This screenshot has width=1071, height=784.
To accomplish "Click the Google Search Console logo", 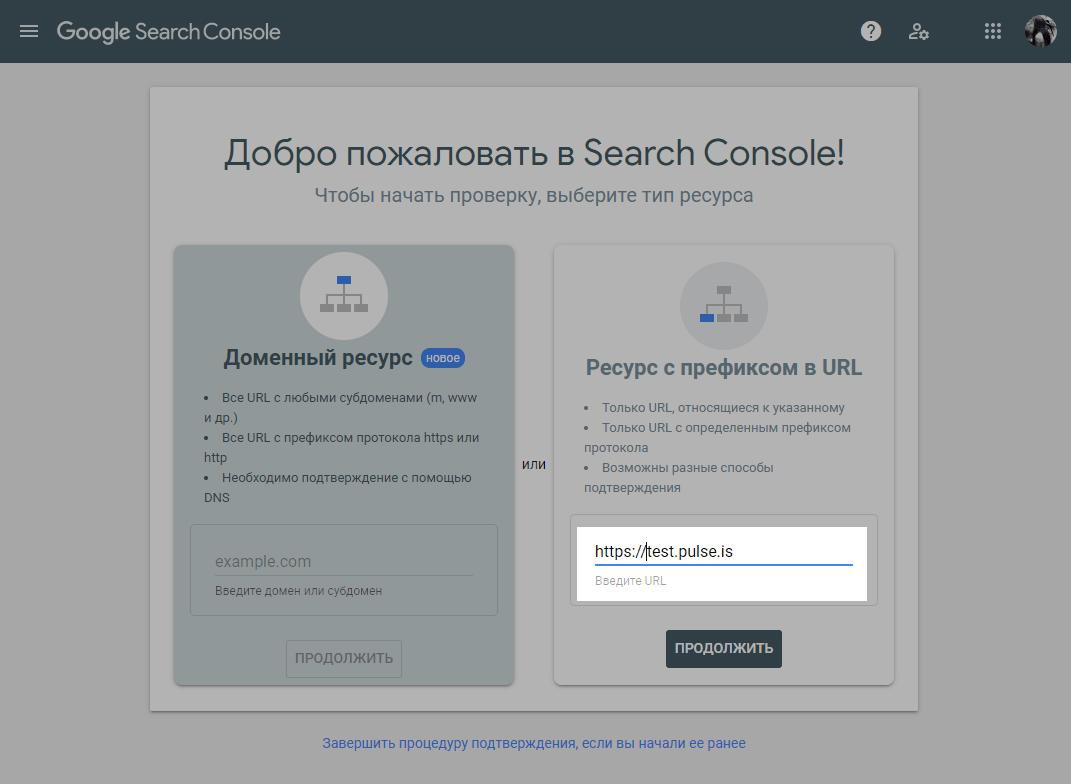I will click(x=169, y=31).
